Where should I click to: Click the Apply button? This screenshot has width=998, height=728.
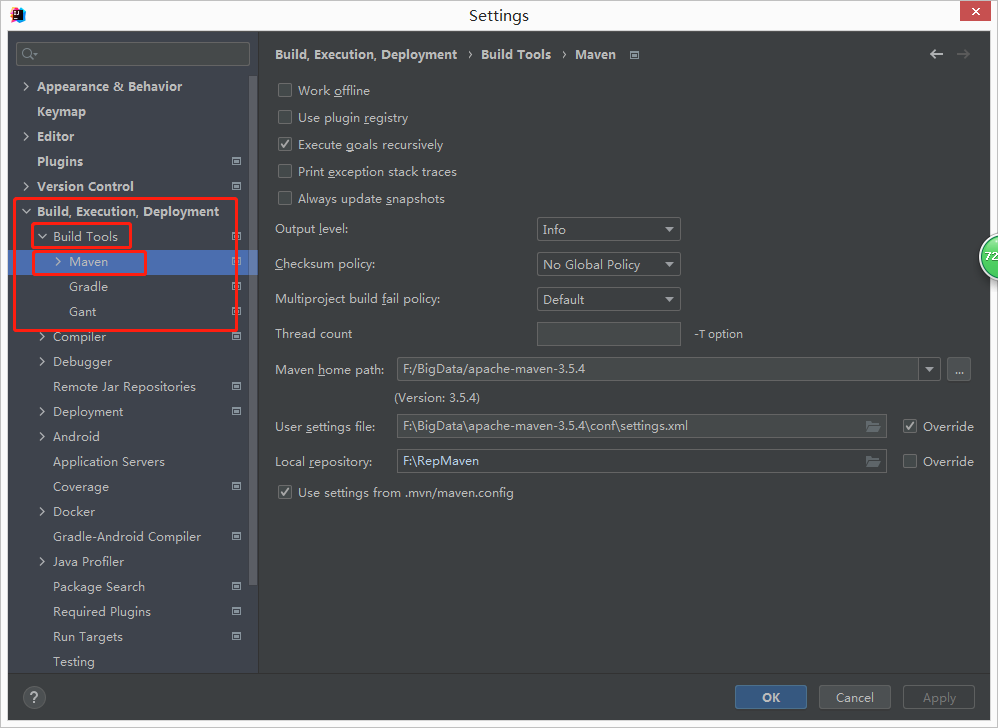click(x=938, y=697)
